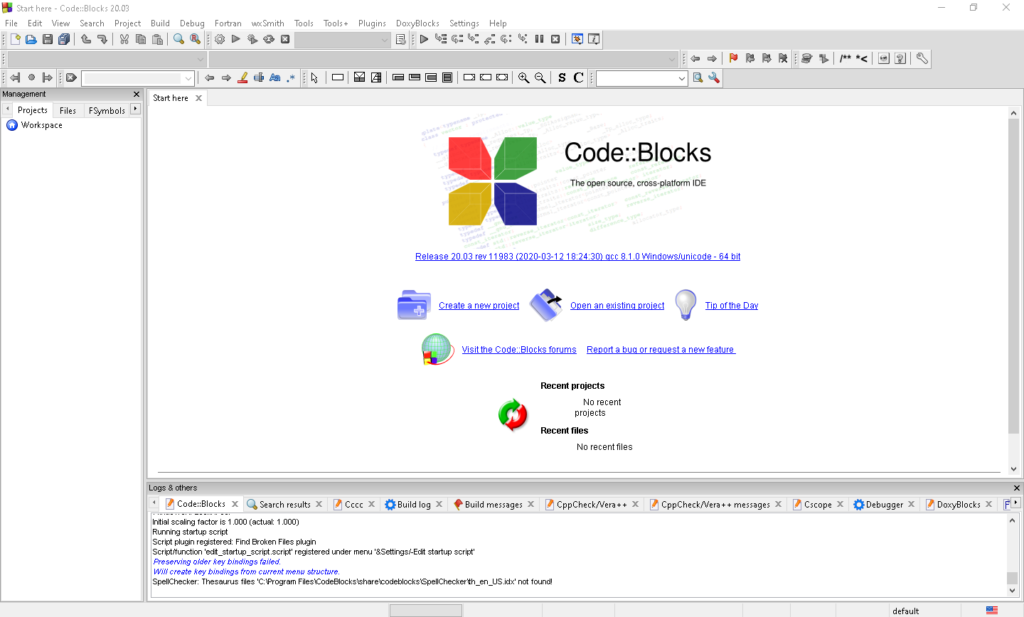The width and height of the screenshot is (1024, 617).
Task: Switch to the Build log tab
Action: (x=413, y=504)
